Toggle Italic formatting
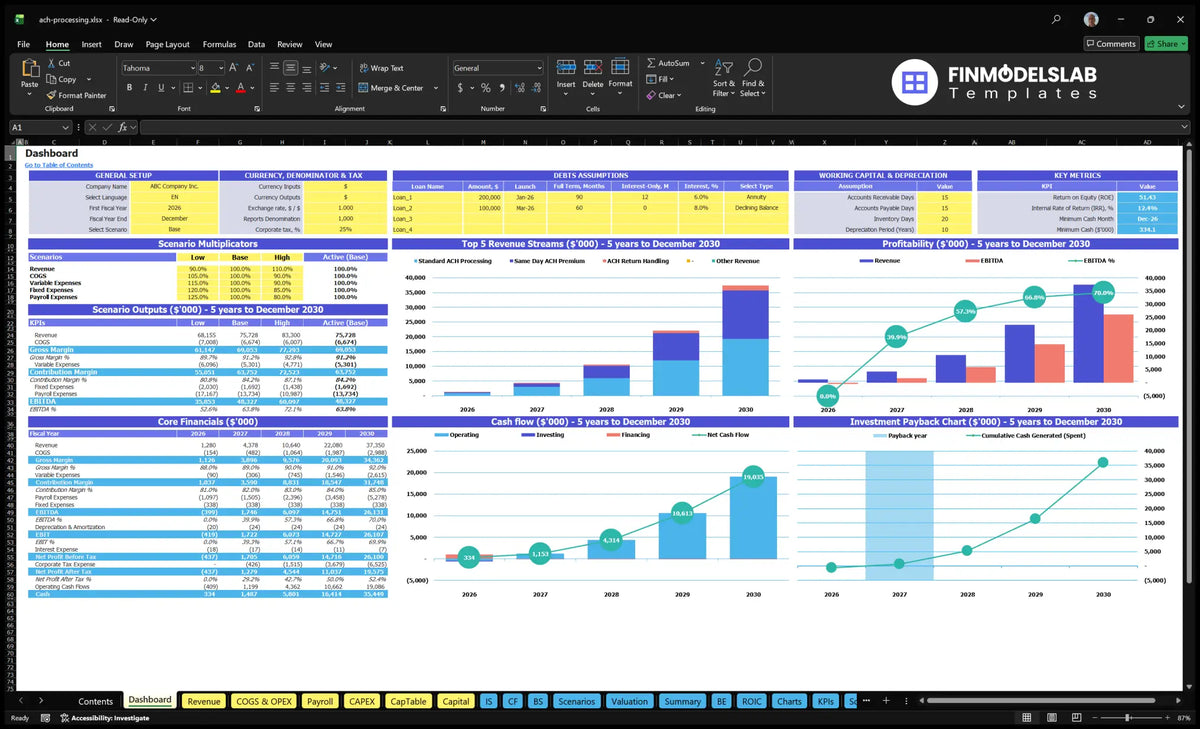Viewport: 1200px width, 729px height. (146, 88)
